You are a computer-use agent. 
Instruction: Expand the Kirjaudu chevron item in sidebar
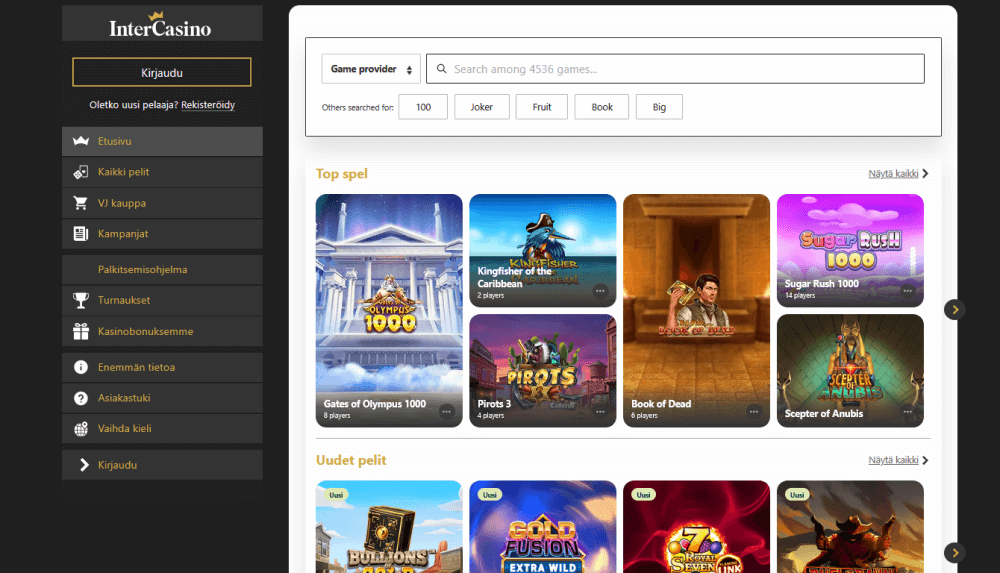coord(82,465)
